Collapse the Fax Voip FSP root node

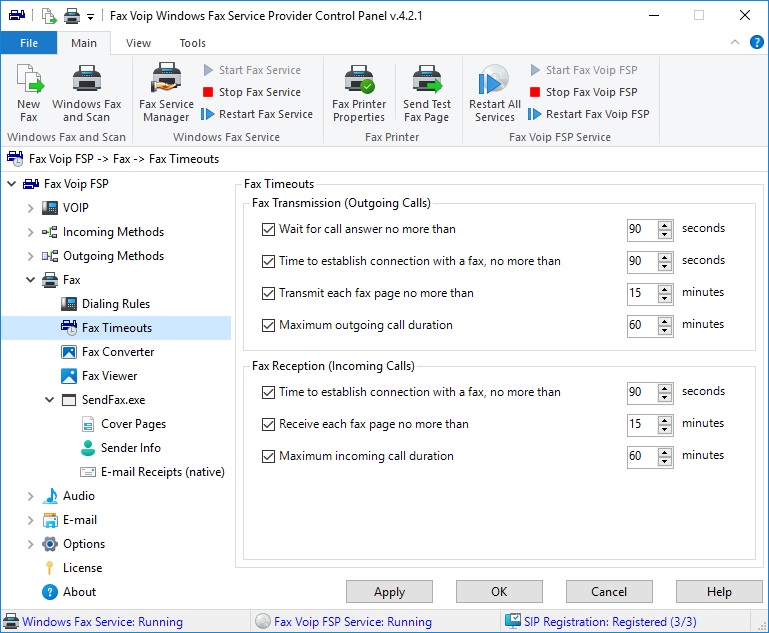[x=11, y=184]
